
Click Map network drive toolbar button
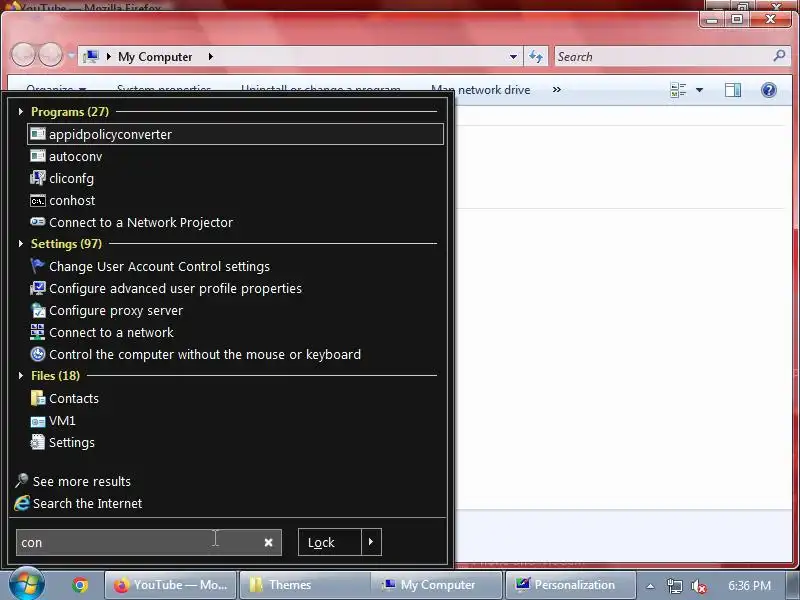click(481, 90)
